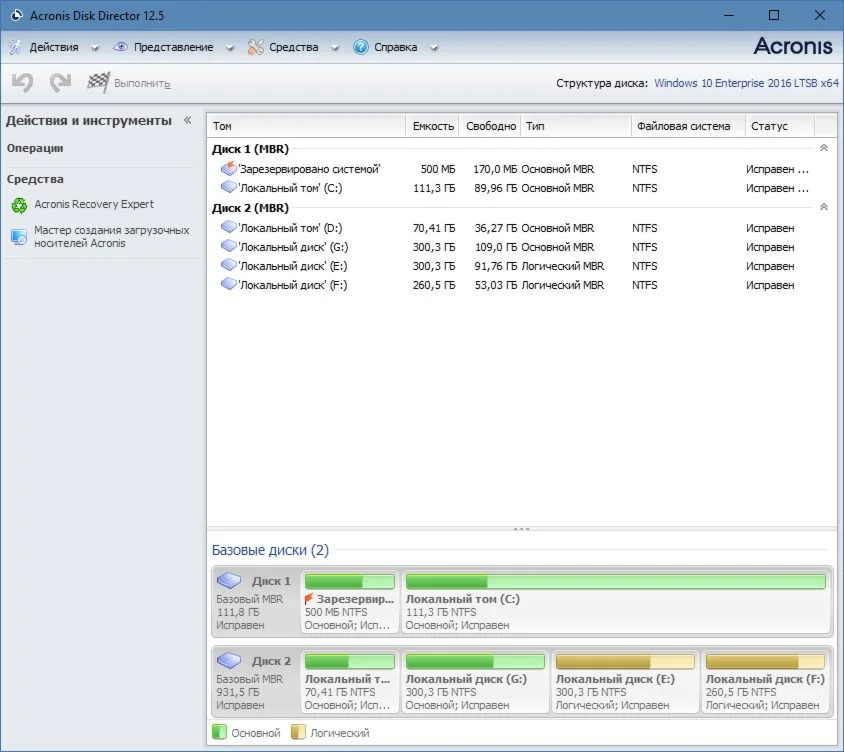Click the Диск 1 drive icon

click(230, 581)
